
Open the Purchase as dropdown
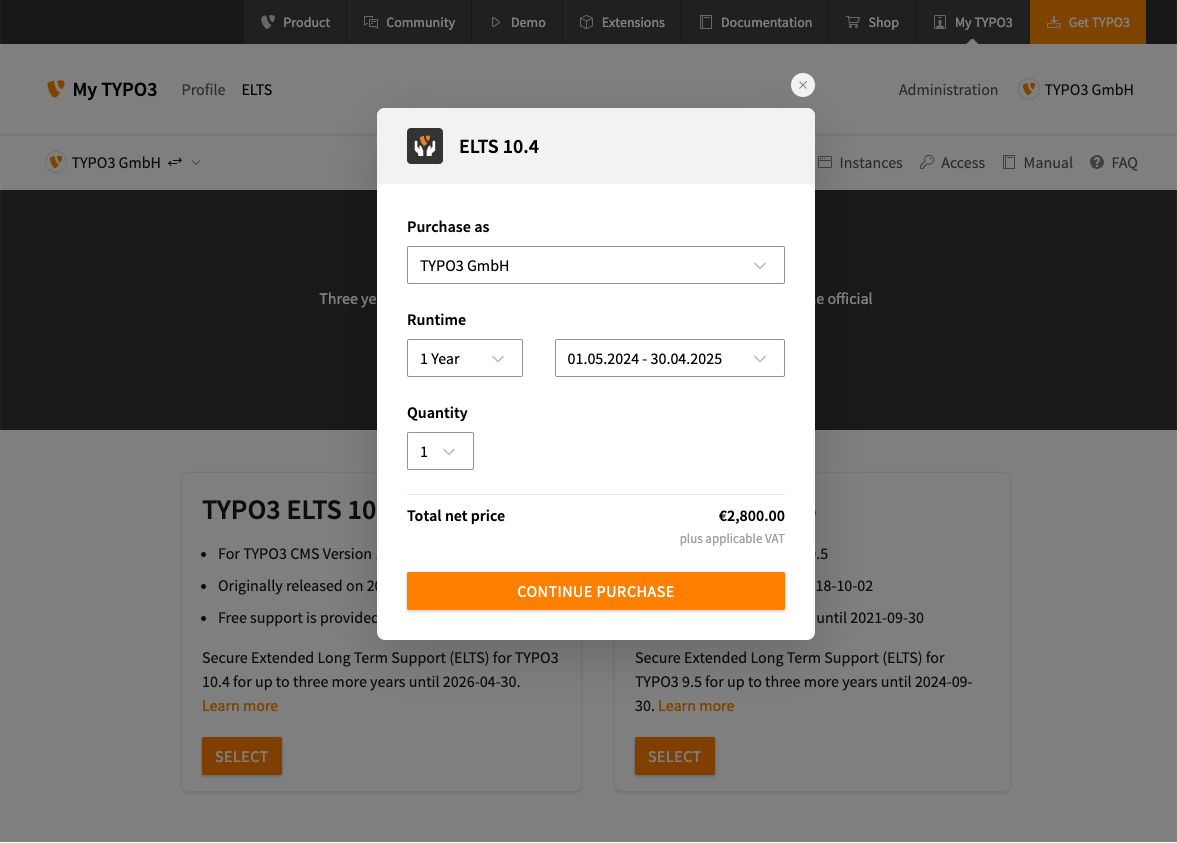[596, 265]
